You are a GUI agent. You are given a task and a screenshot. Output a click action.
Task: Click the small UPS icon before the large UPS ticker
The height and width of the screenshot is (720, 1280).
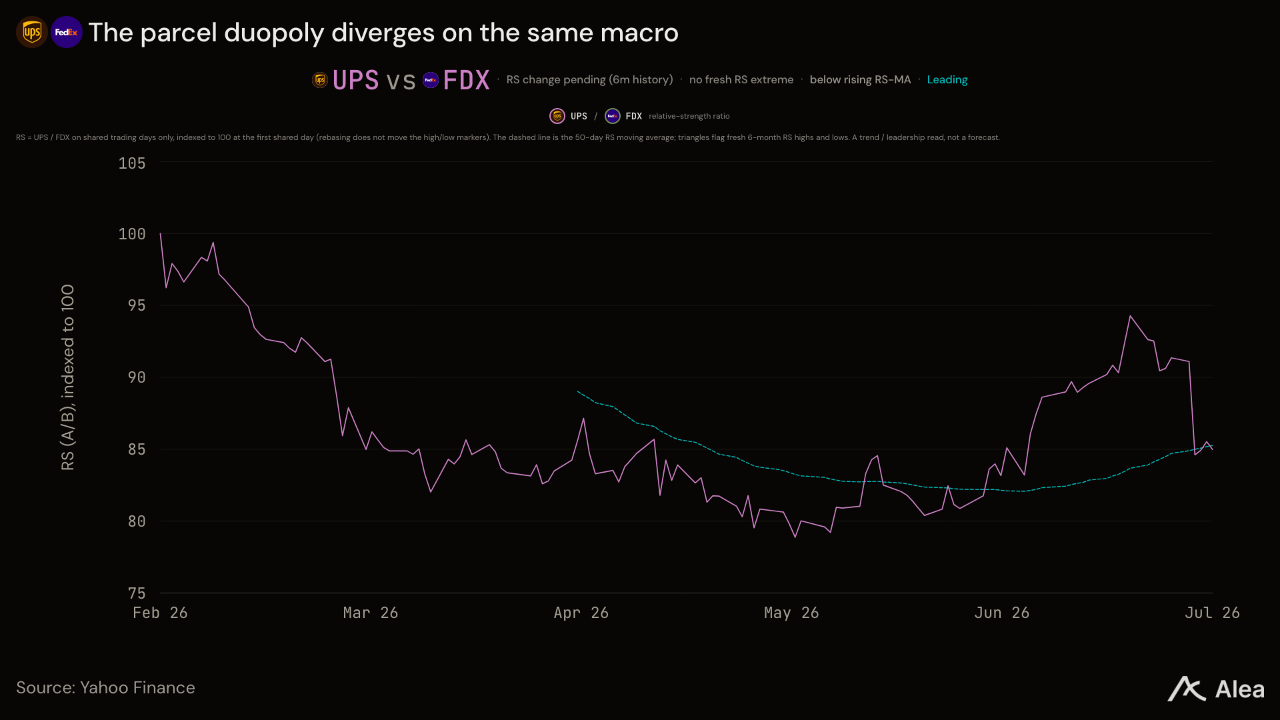[320, 80]
